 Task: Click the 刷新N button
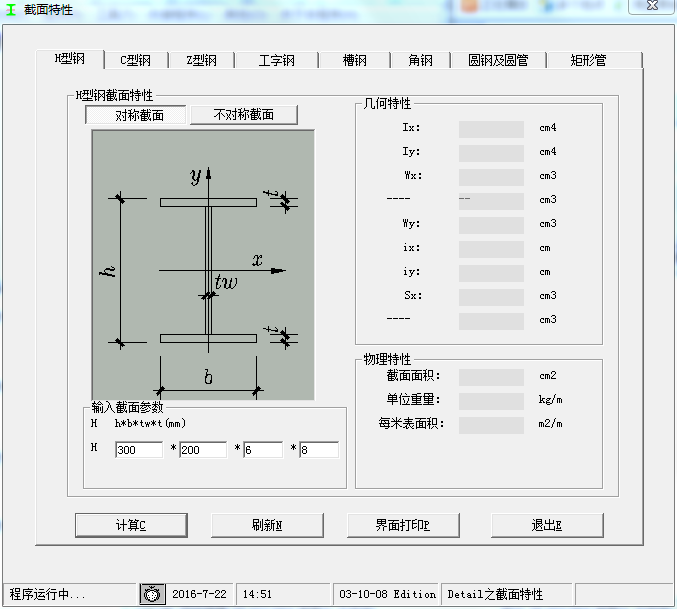coord(267,525)
